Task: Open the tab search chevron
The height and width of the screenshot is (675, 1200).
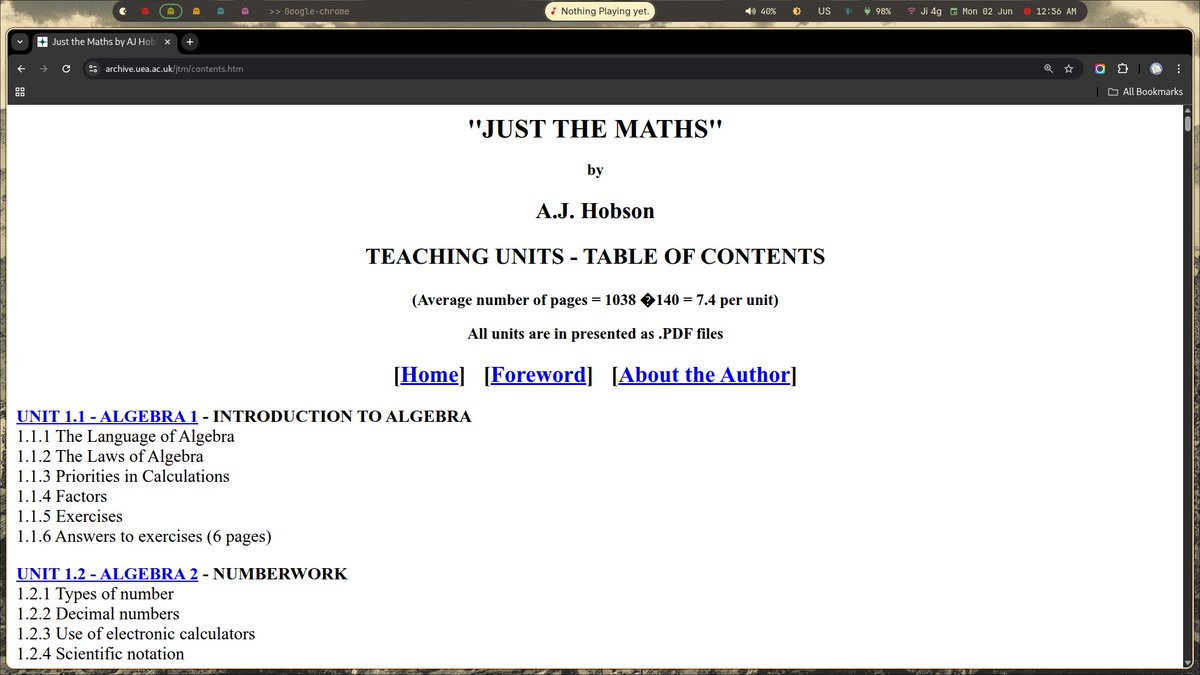Action: 18,41
